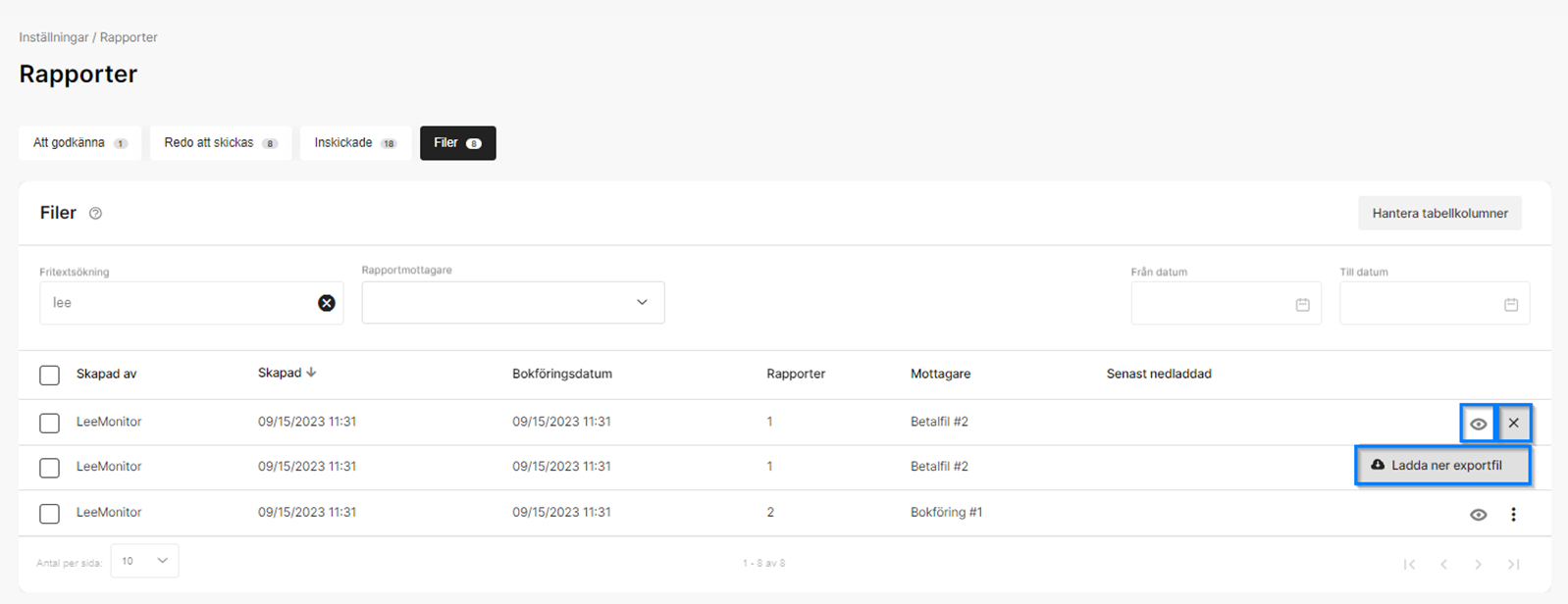Viewport: 1568px width, 604px height.
Task: Switch to the Att godkänna tab
Action: click(x=79, y=143)
